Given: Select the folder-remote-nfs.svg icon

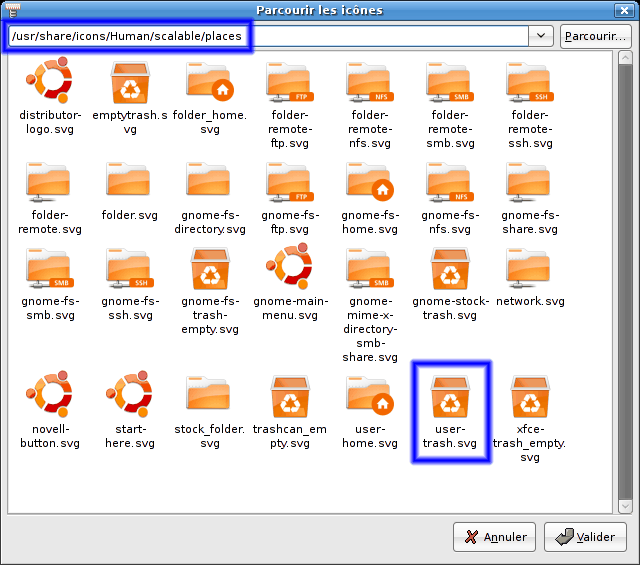Looking at the screenshot, I should pos(370,82).
